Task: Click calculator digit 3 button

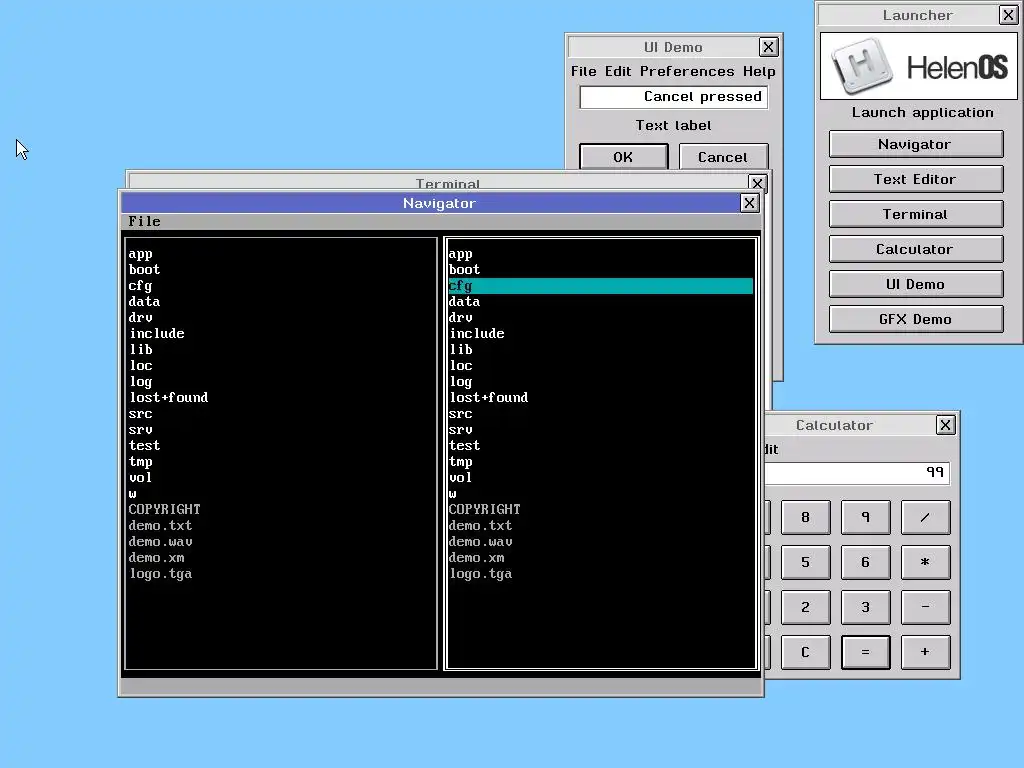Action: coord(865,607)
